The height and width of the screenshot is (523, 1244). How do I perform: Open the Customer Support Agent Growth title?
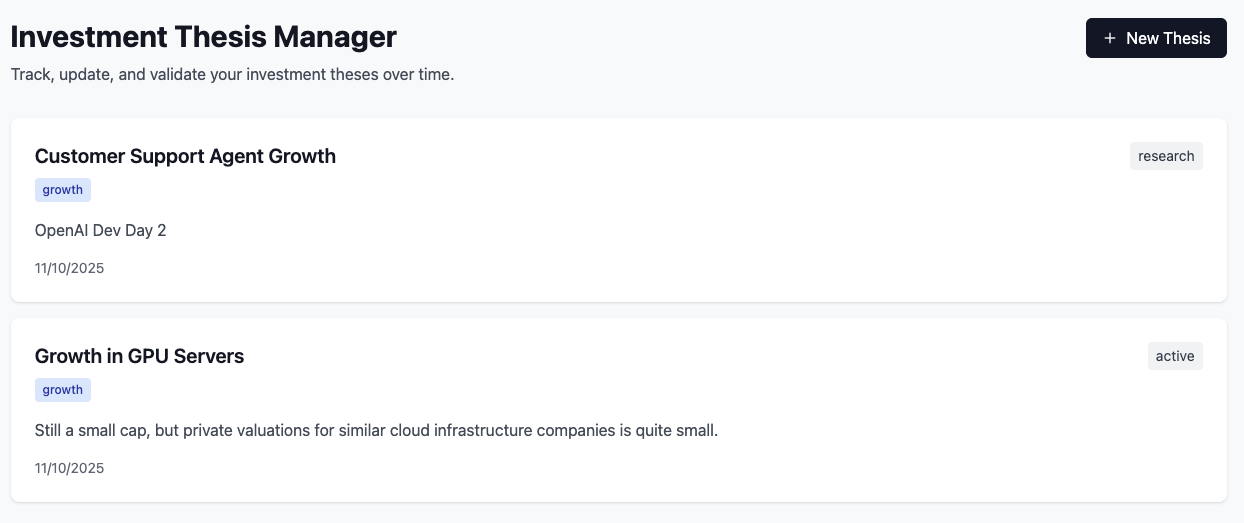[185, 156]
